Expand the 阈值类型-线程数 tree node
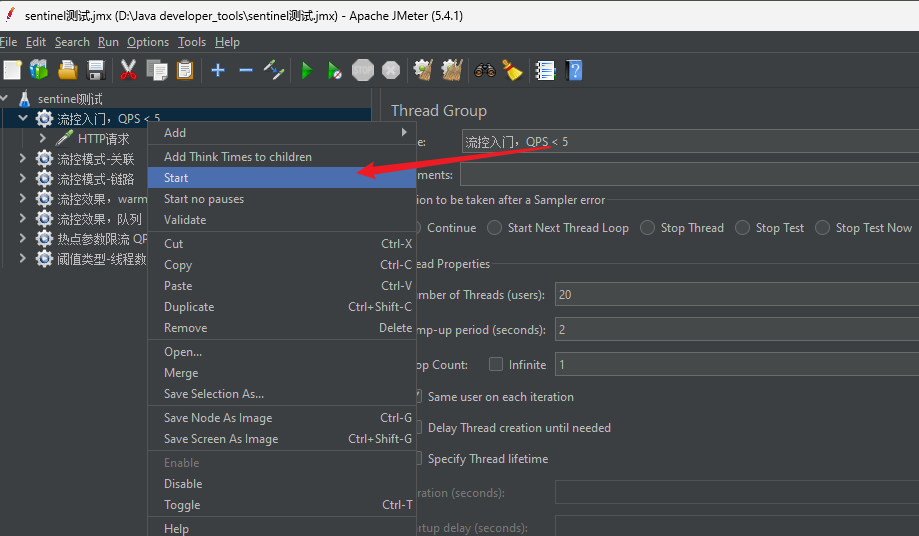This screenshot has height=536, width=919. click(22, 258)
